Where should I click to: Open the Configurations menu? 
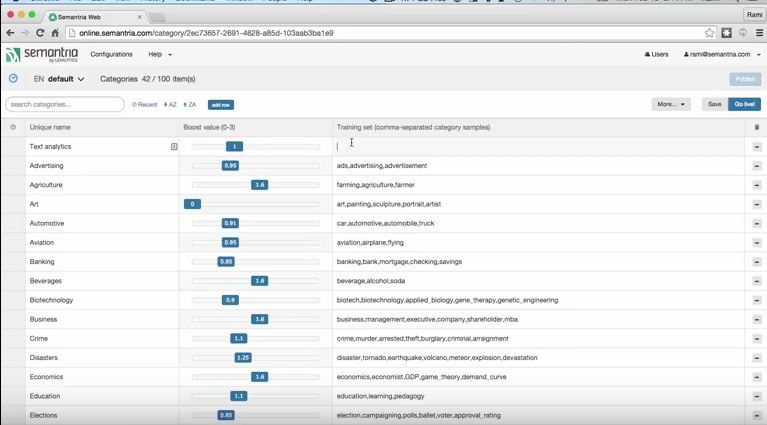tap(111, 54)
